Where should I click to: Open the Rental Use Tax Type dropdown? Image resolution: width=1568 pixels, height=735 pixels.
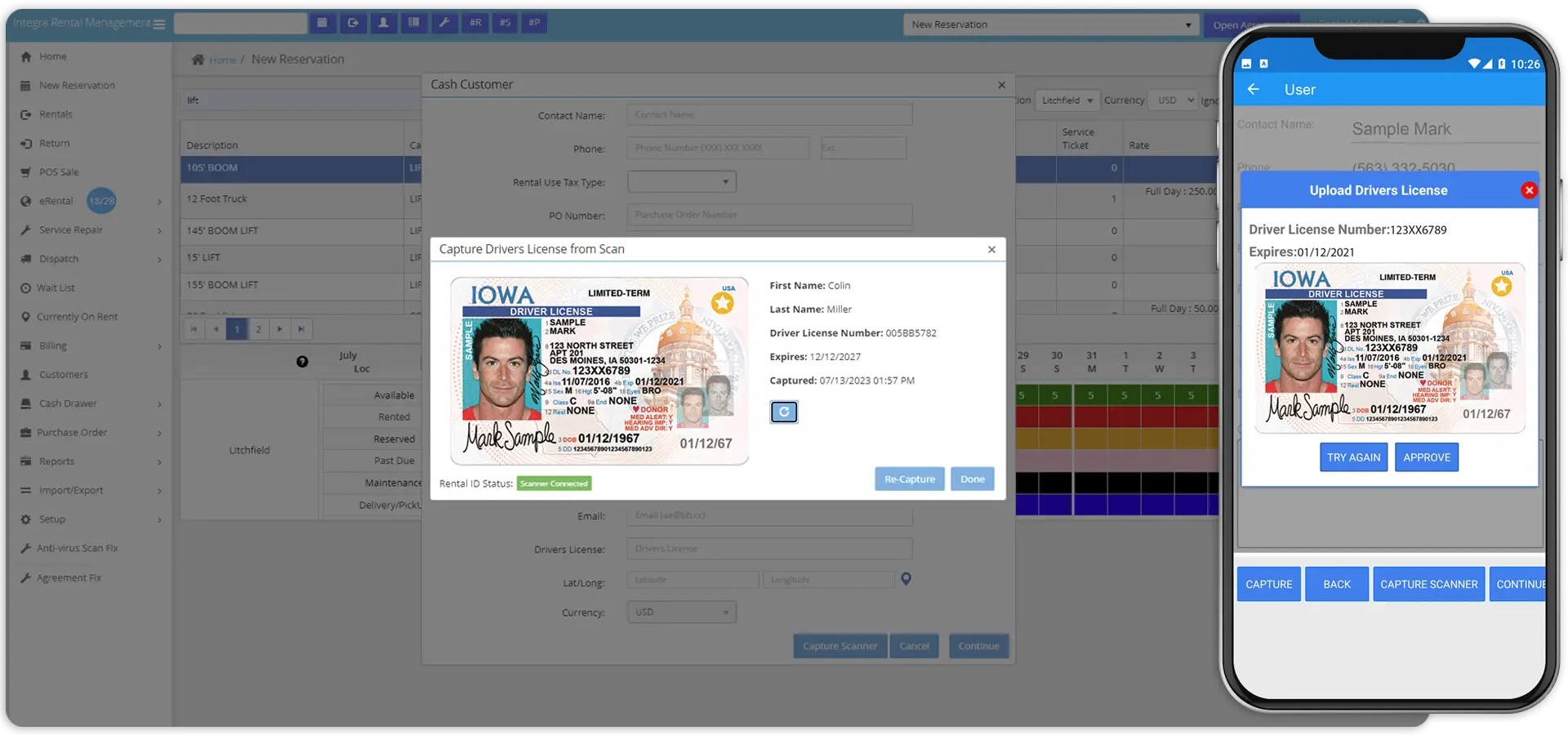click(x=681, y=181)
